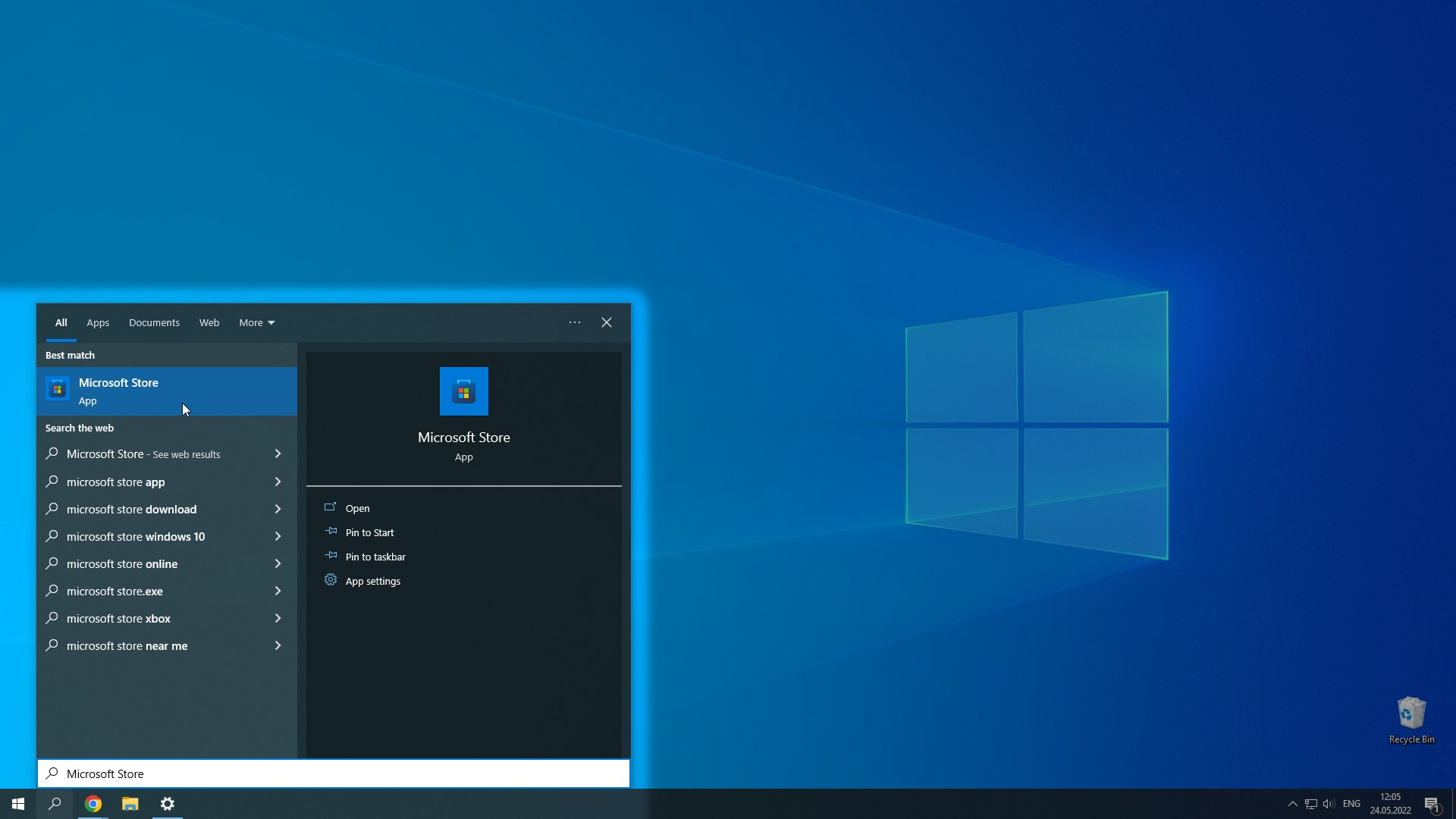
Task: Click the Pin to taskbar pin icon
Action: pyautogui.click(x=331, y=556)
